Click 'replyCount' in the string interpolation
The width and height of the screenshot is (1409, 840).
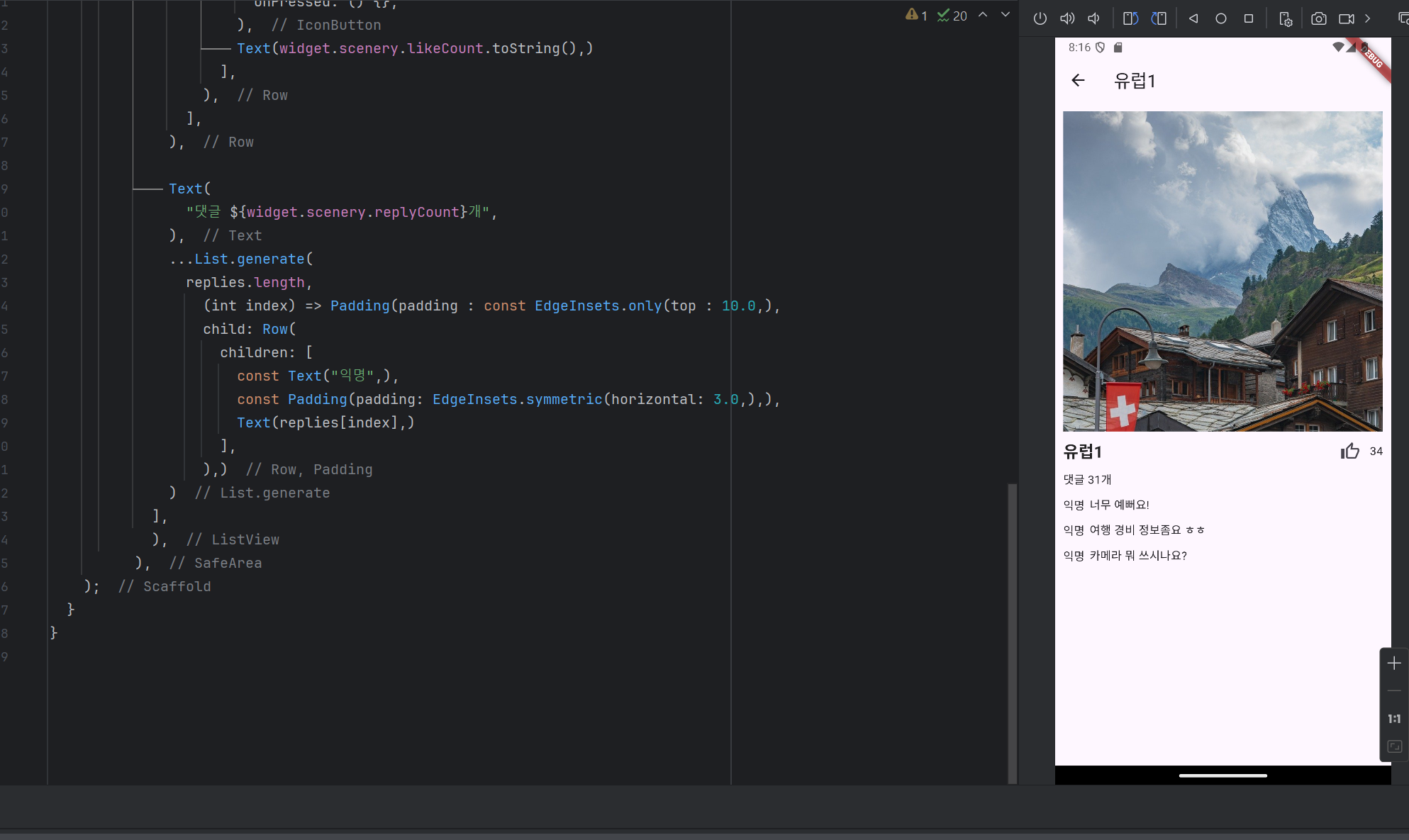416,212
